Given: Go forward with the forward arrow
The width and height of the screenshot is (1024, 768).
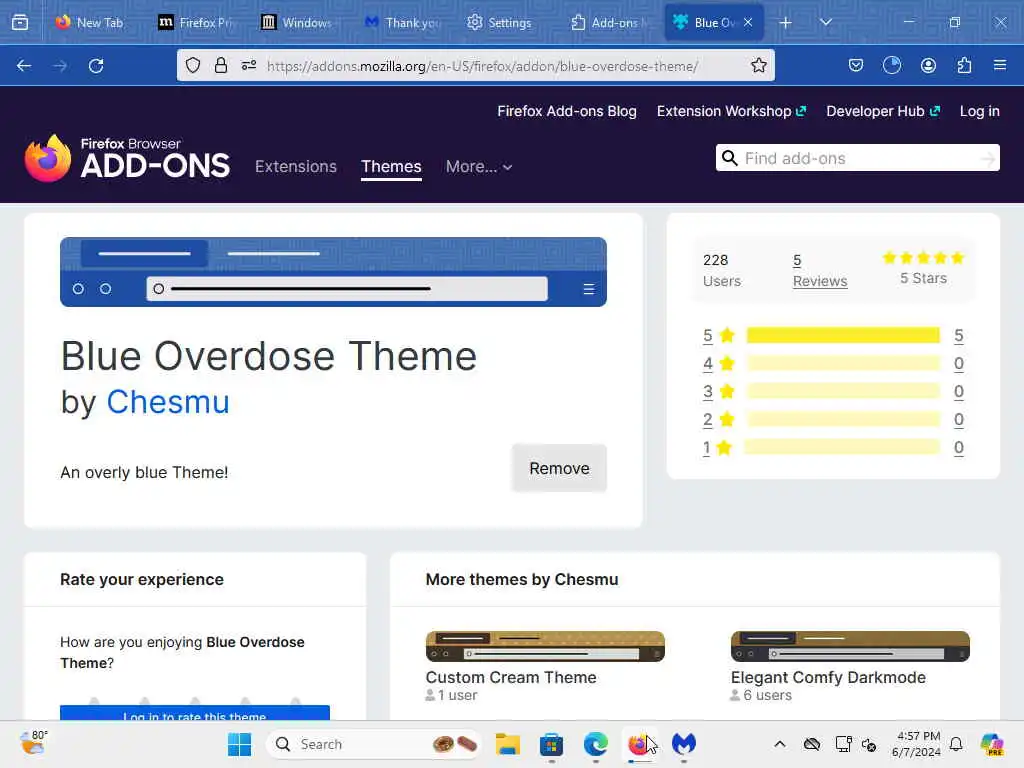Looking at the screenshot, I should coord(60,65).
